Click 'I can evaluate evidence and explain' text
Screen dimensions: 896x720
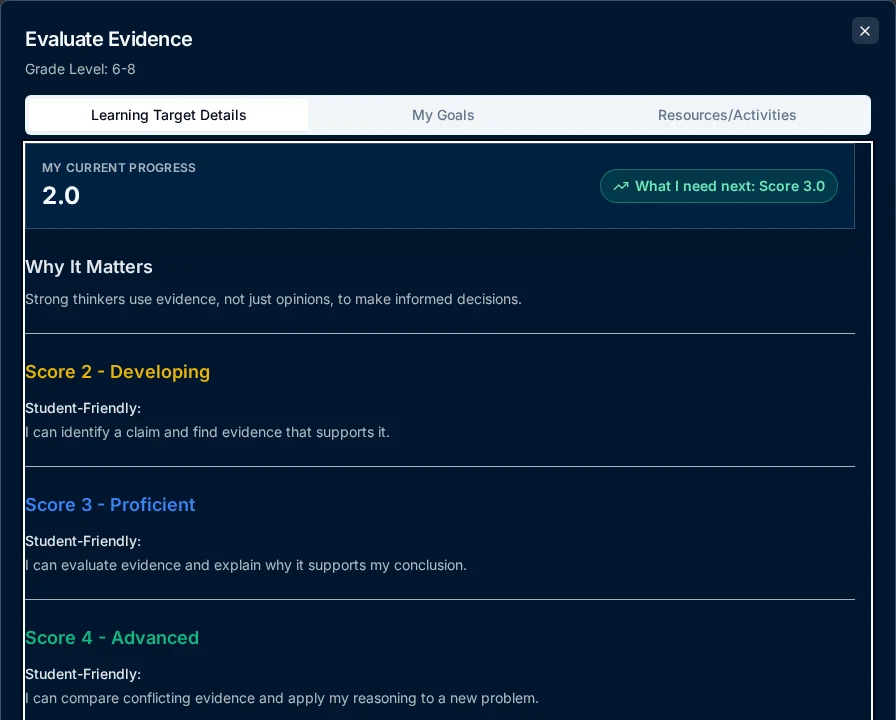tap(246, 565)
